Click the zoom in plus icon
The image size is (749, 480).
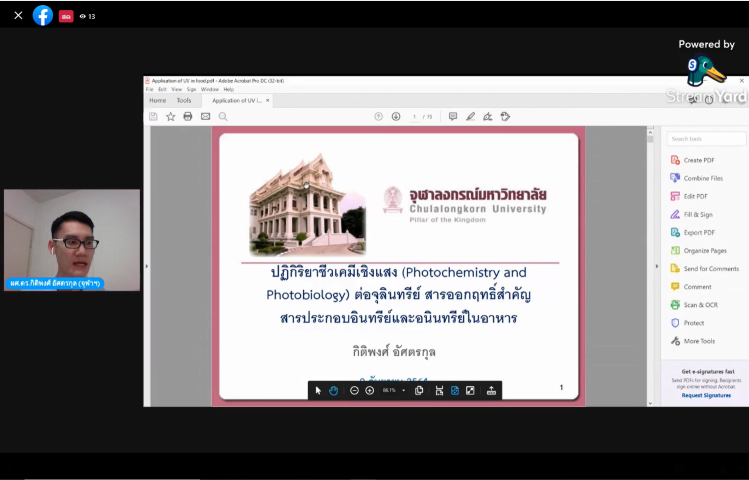[x=369, y=390]
